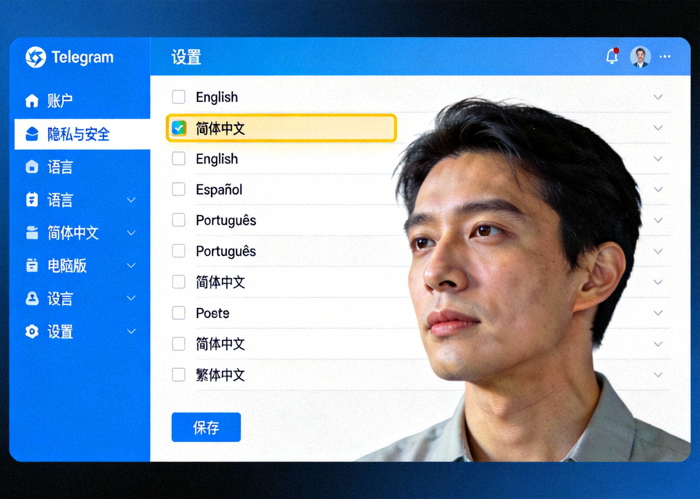Click the user icon beside 设言

click(x=32, y=298)
